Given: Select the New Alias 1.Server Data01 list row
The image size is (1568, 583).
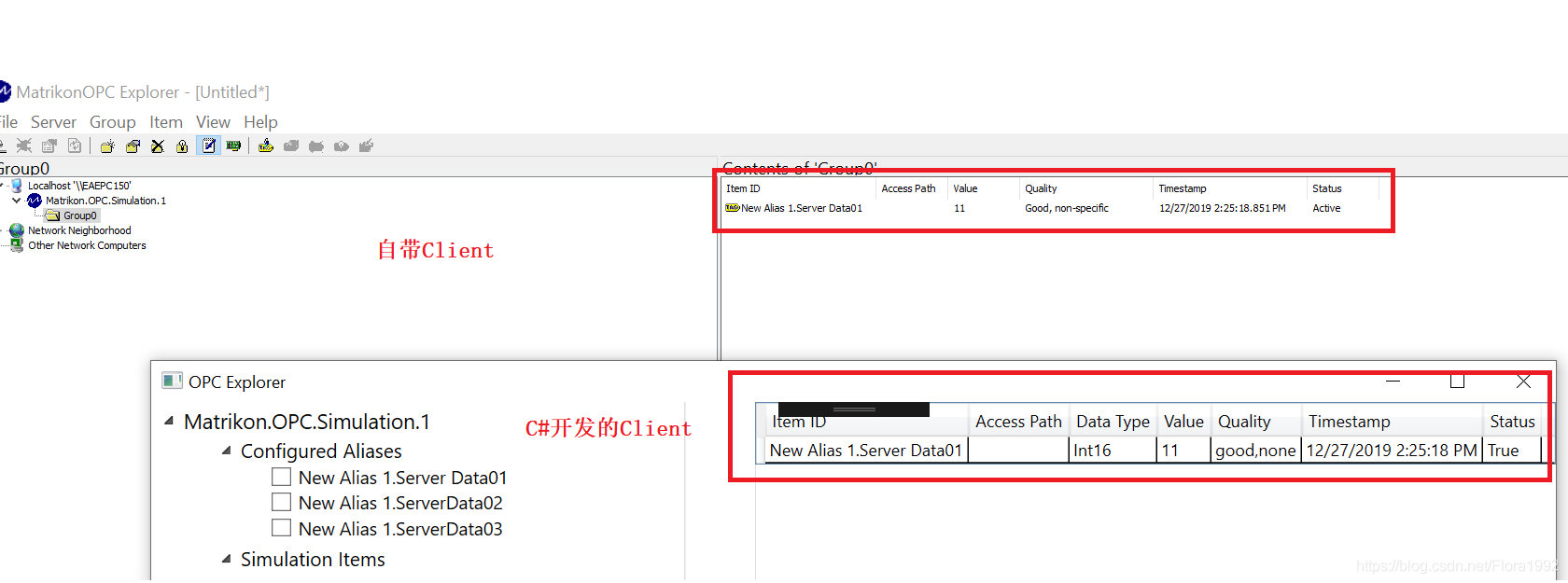Looking at the screenshot, I should 1052,208.
